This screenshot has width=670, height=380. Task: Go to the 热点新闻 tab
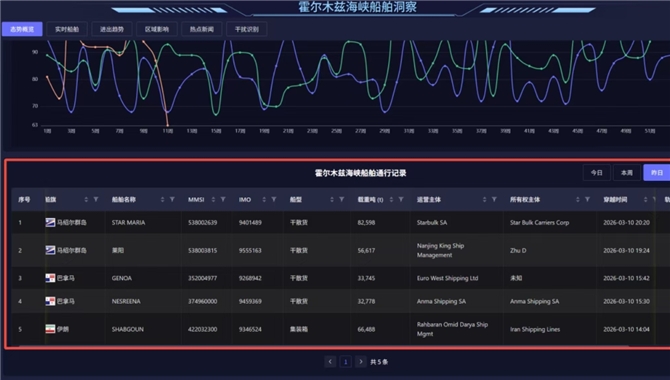pyautogui.click(x=202, y=29)
